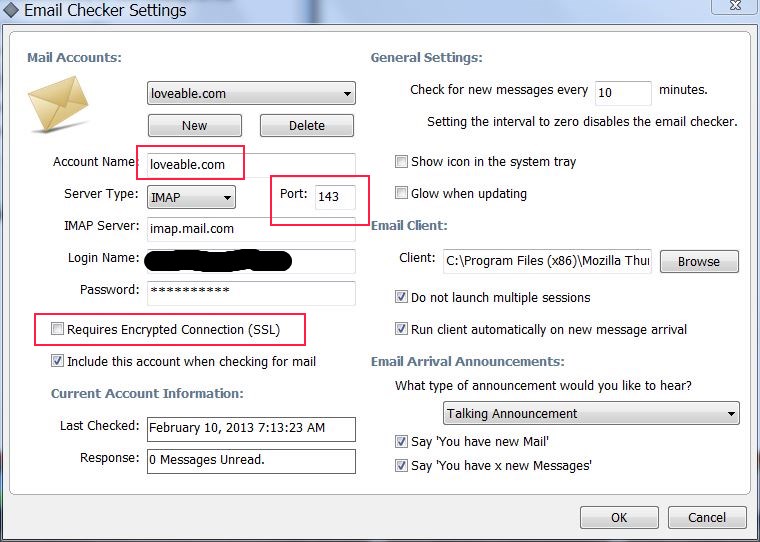This screenshot has height=542, width=760.
Task: Enable Requires Encrypted Connection (SSL) checkbox
Action: point(58,329)
